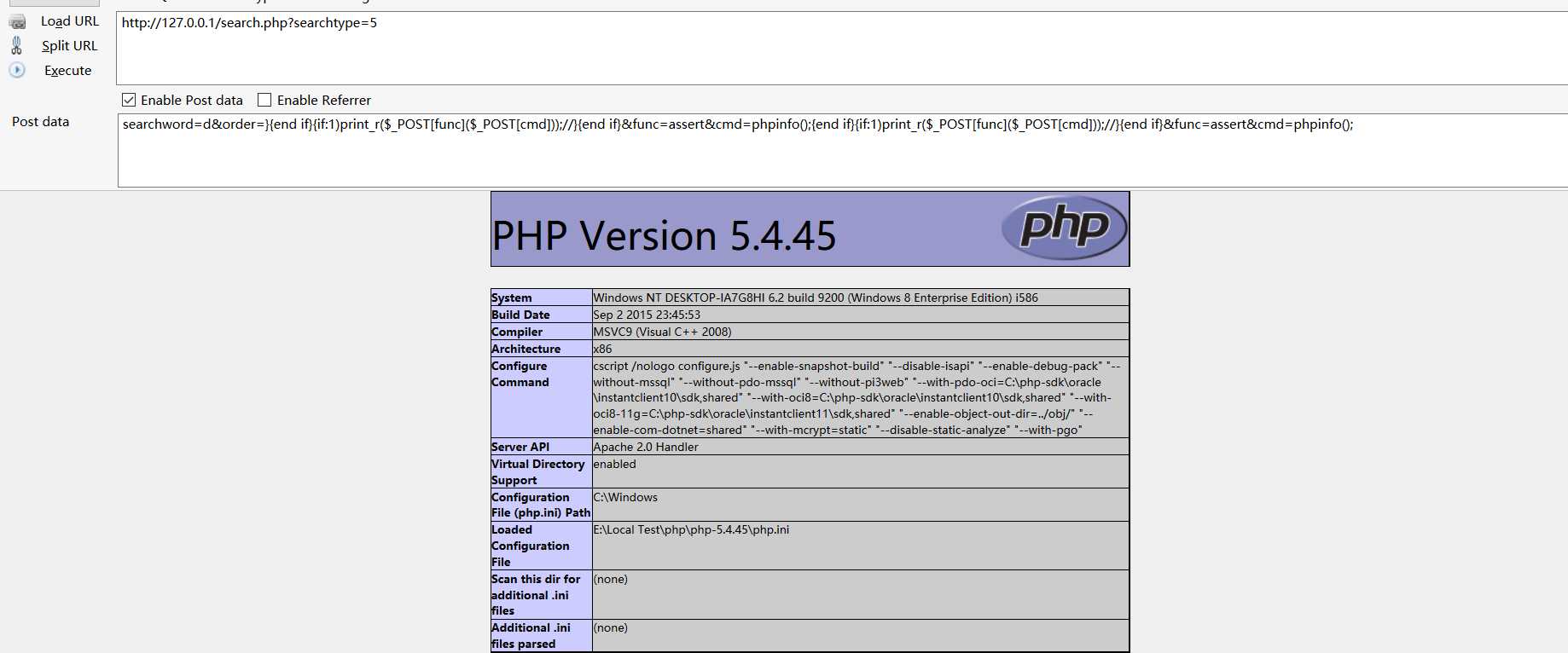Select the MSVC9 (Visual C++ 2008) value
The width and height of the screenshot is (1568, 653).
tap(663, 332)
